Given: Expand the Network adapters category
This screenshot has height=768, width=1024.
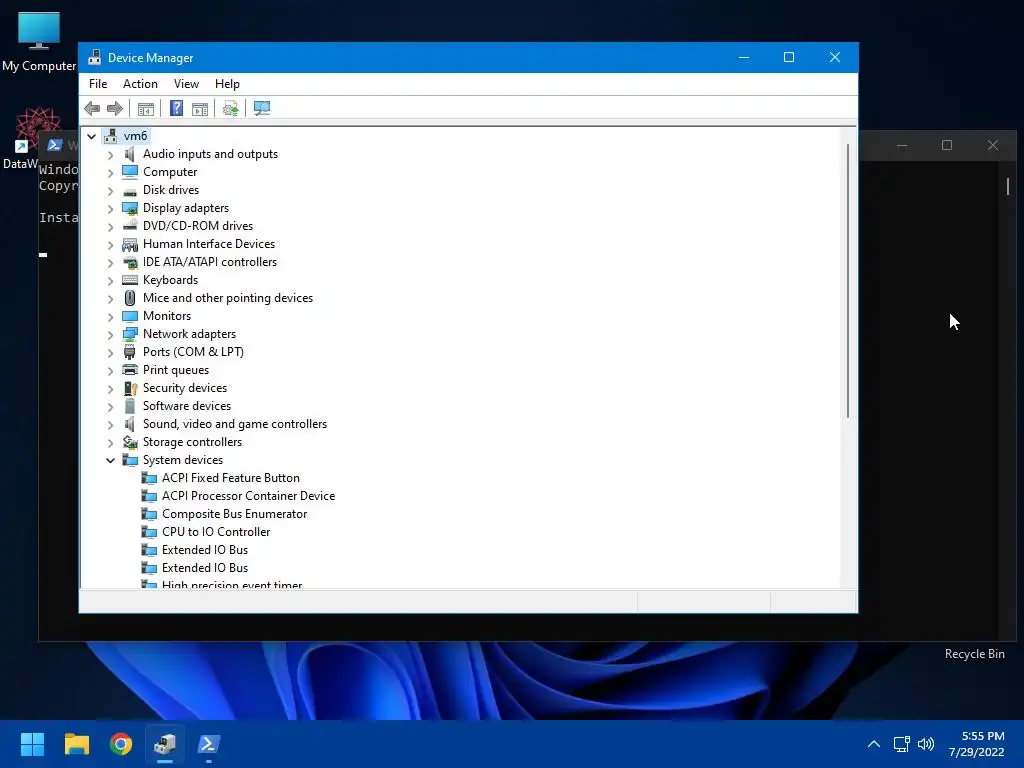Looking at the screenshot, I should (110, 334).
